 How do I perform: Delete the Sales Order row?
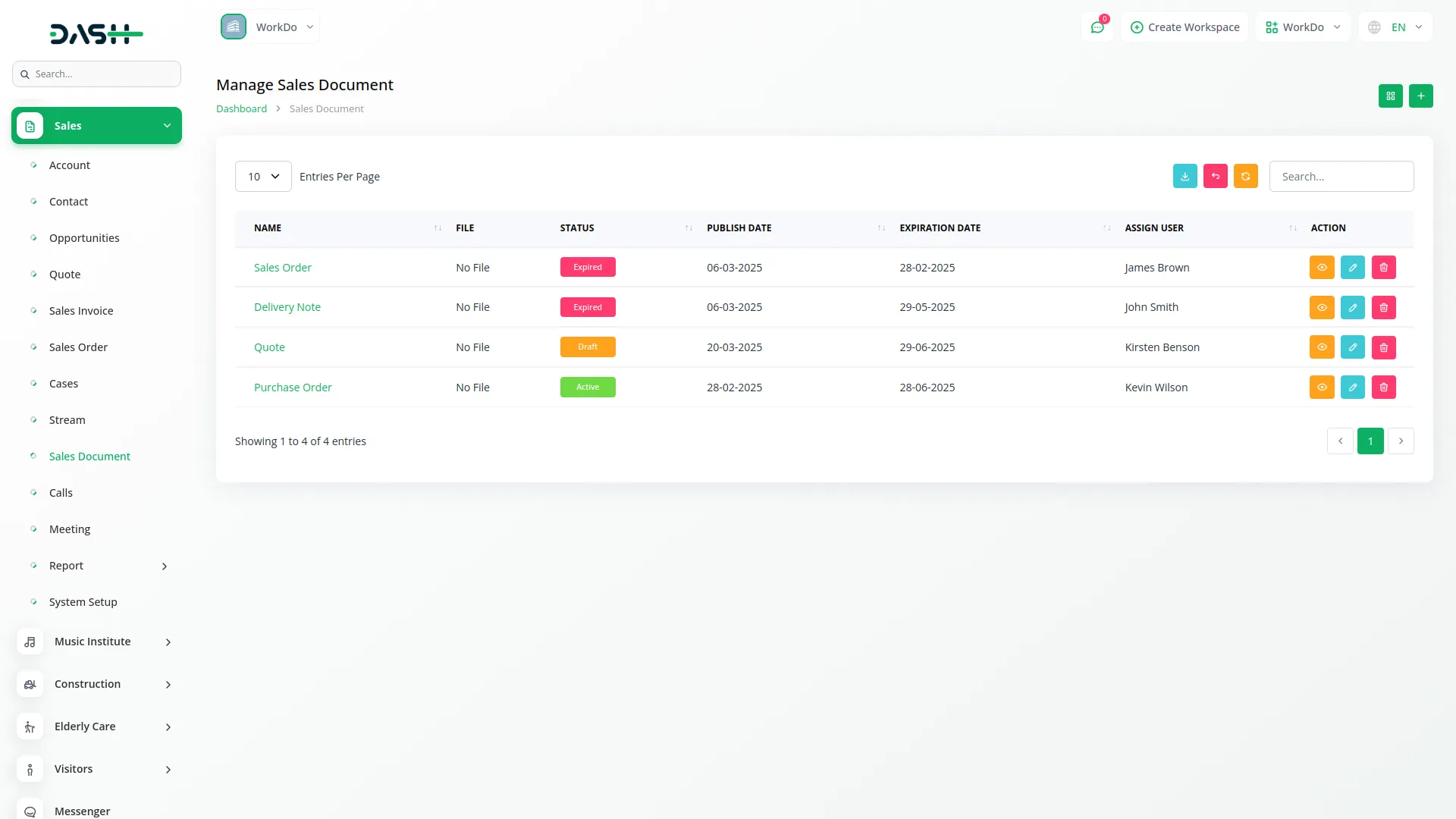[x=1383, y=268]
